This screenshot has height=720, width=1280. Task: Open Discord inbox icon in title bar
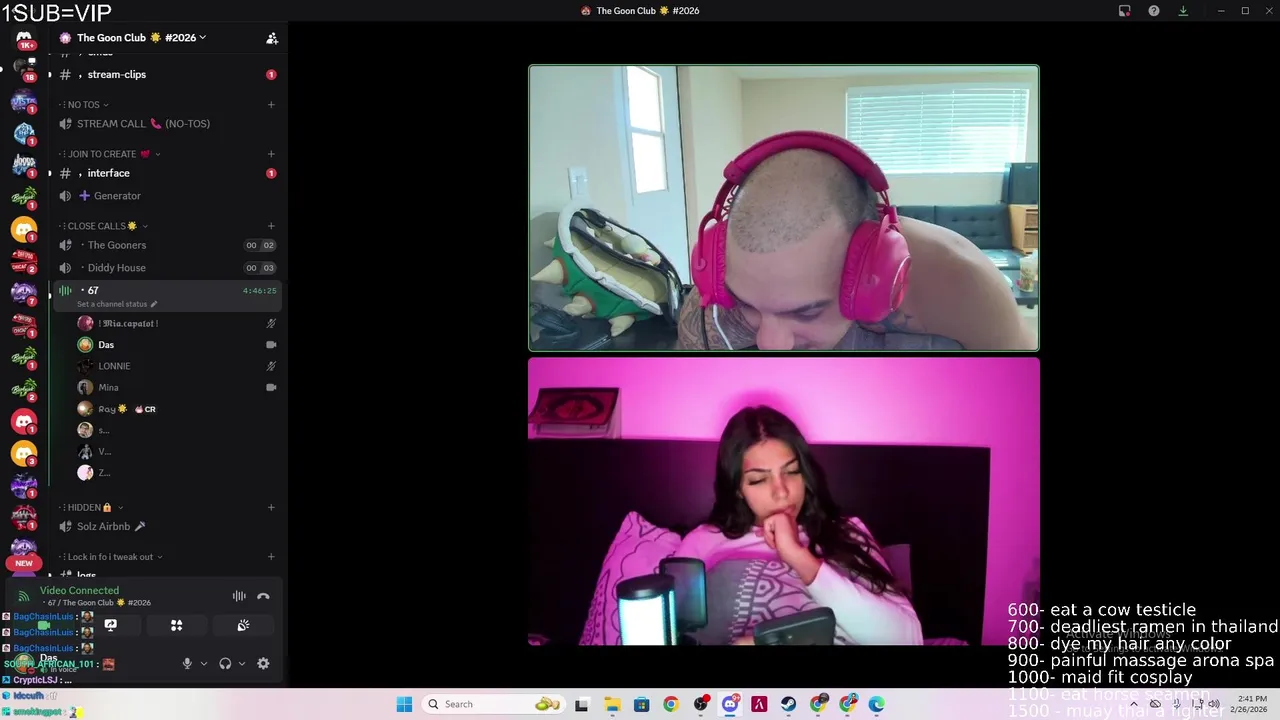pos(1124,11)
